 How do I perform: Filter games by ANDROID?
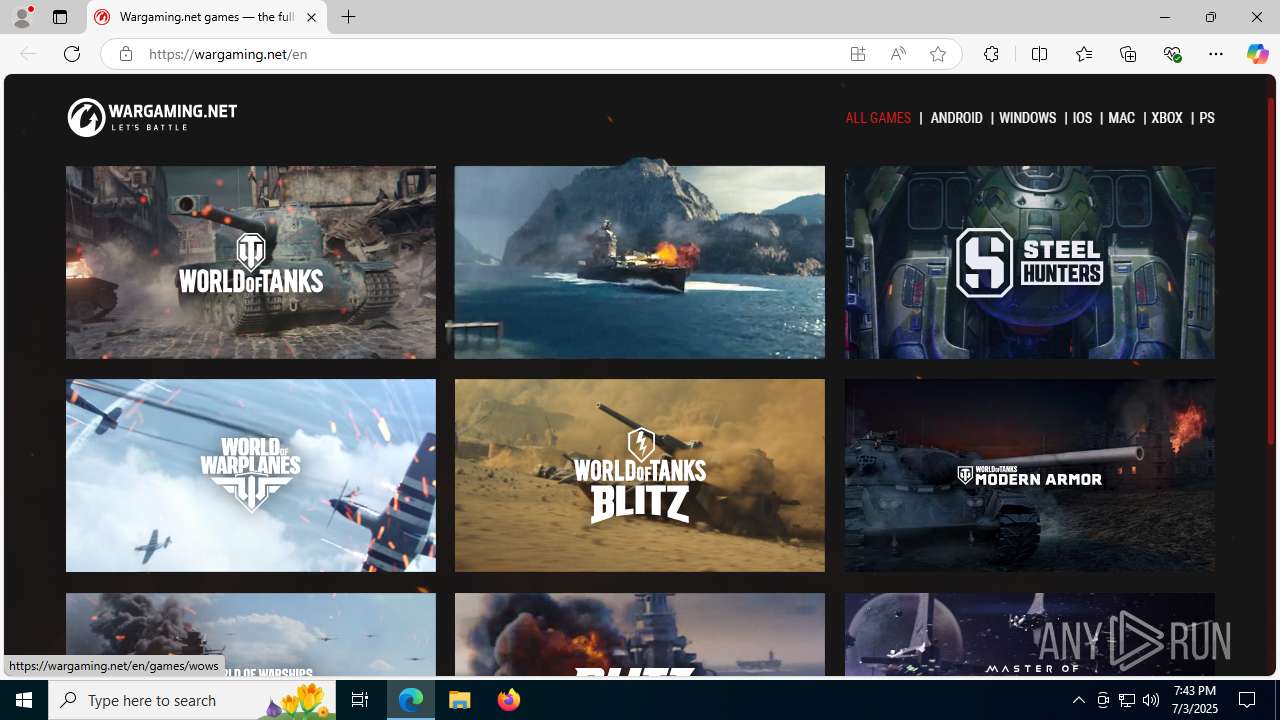coord(956,118)
